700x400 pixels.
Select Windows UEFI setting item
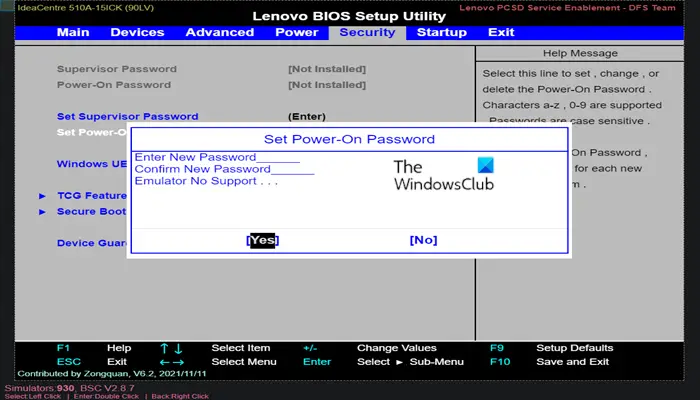92,164
